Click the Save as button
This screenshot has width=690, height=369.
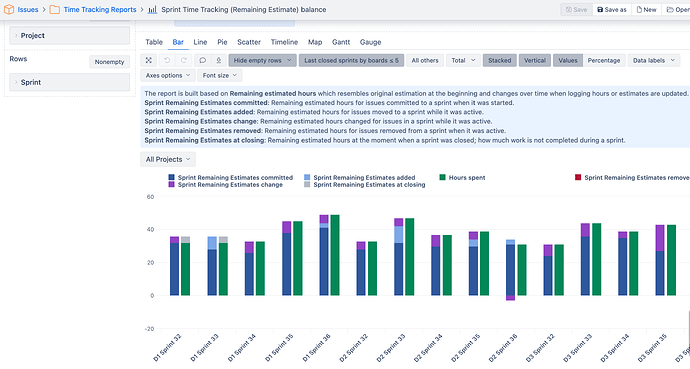[612, 9]
